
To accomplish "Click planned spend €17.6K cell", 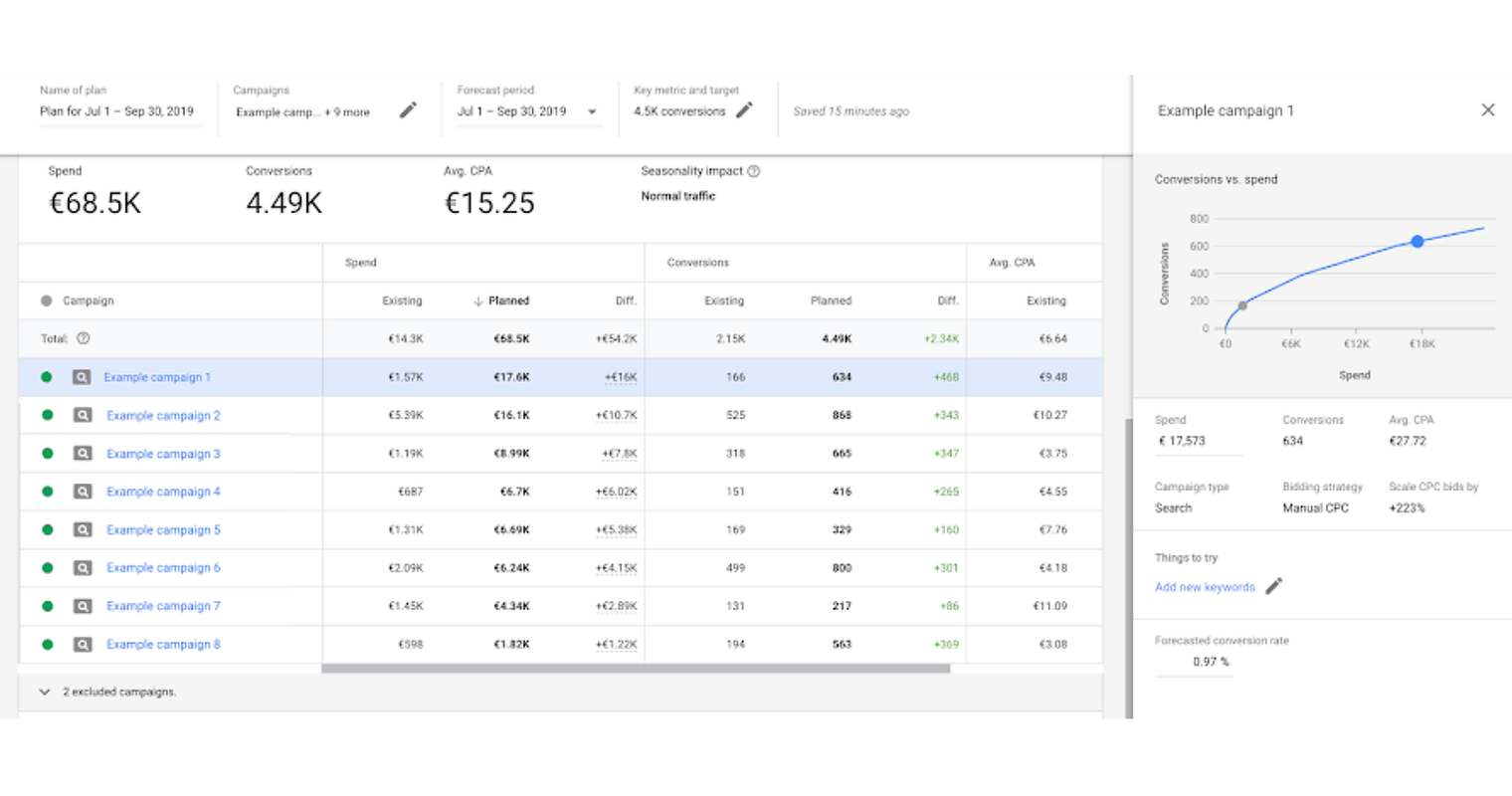I will [511, 377].
